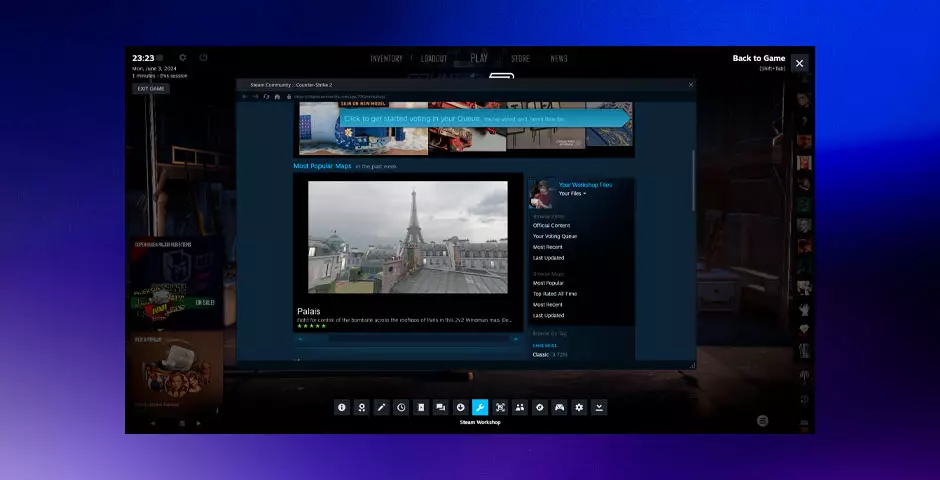Reload the Steam Community page
The width and height of the screenshot is (940, 480).
266,96
